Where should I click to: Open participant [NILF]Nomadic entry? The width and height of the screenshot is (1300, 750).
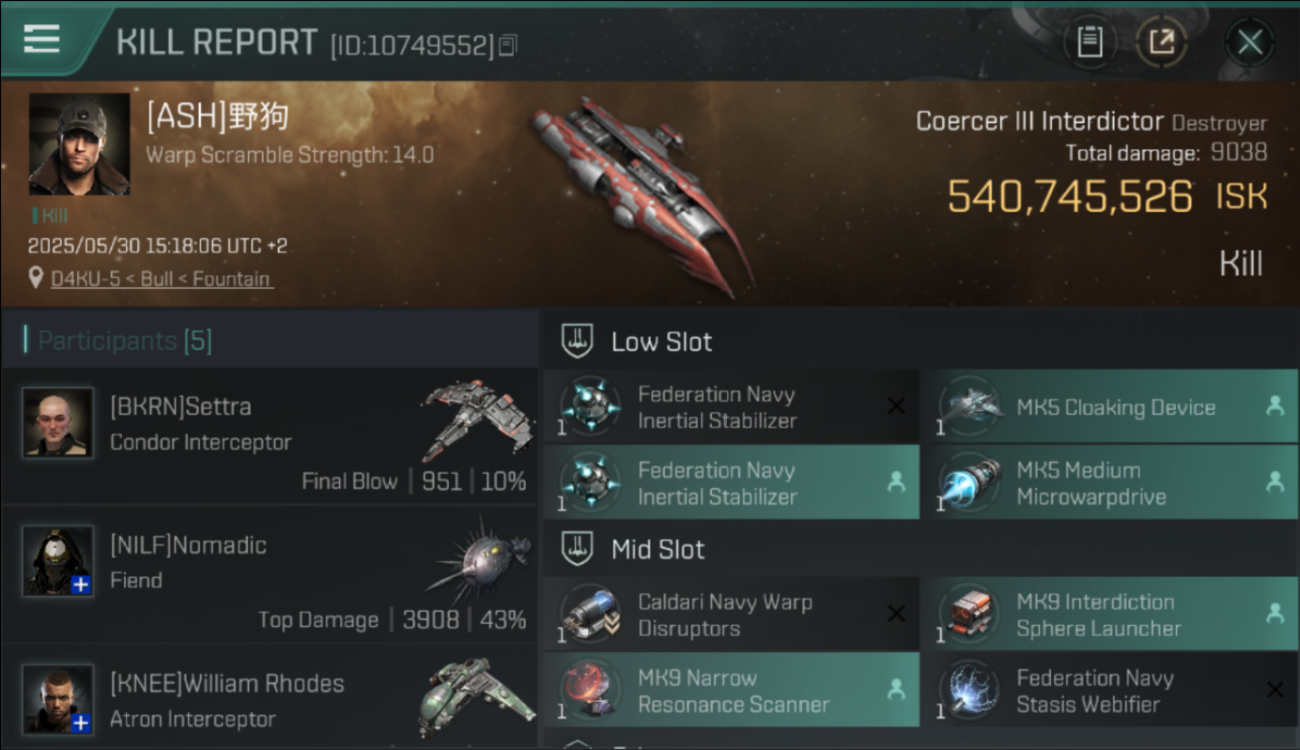pos(270,576)
